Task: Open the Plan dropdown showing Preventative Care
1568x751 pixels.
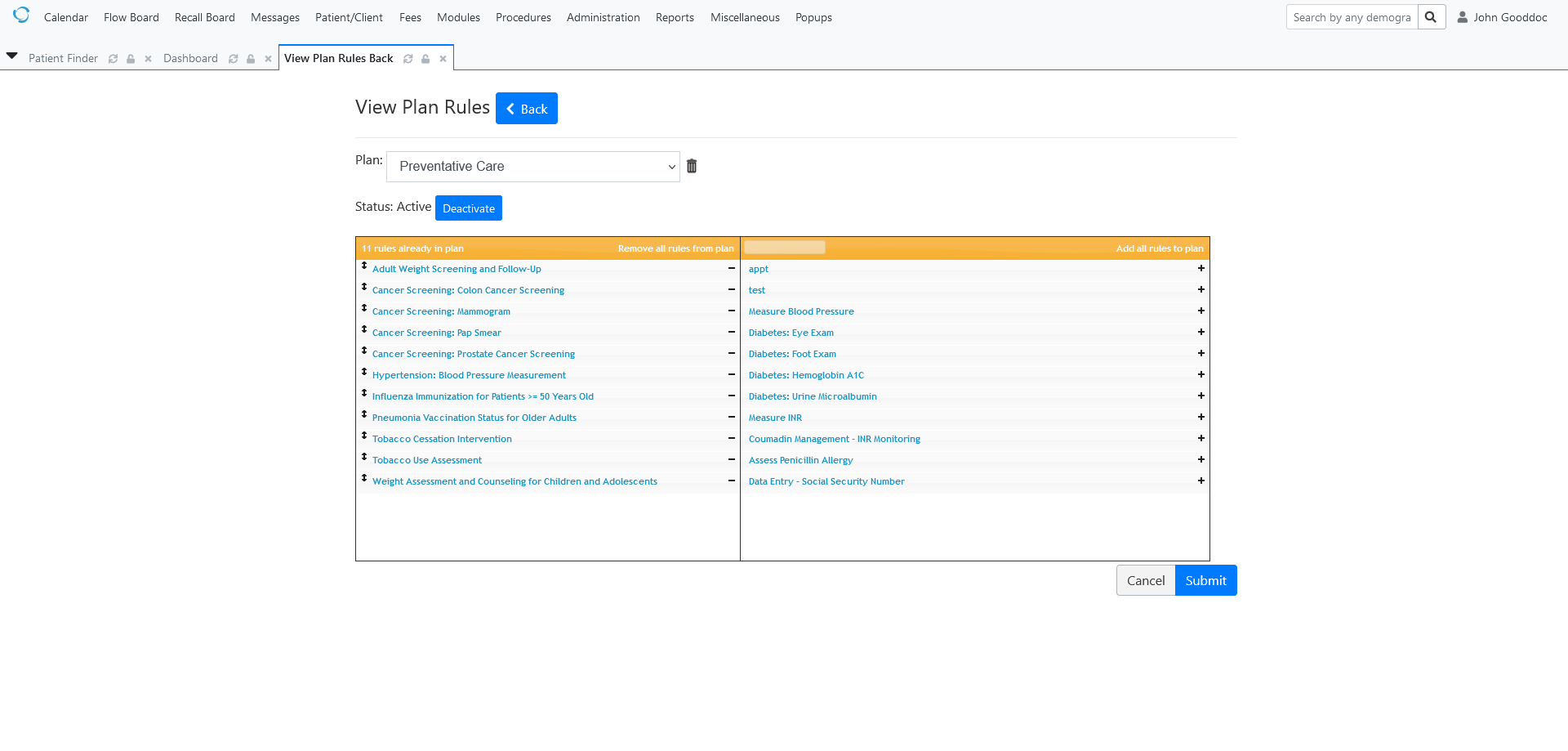Action: point(532,166)
